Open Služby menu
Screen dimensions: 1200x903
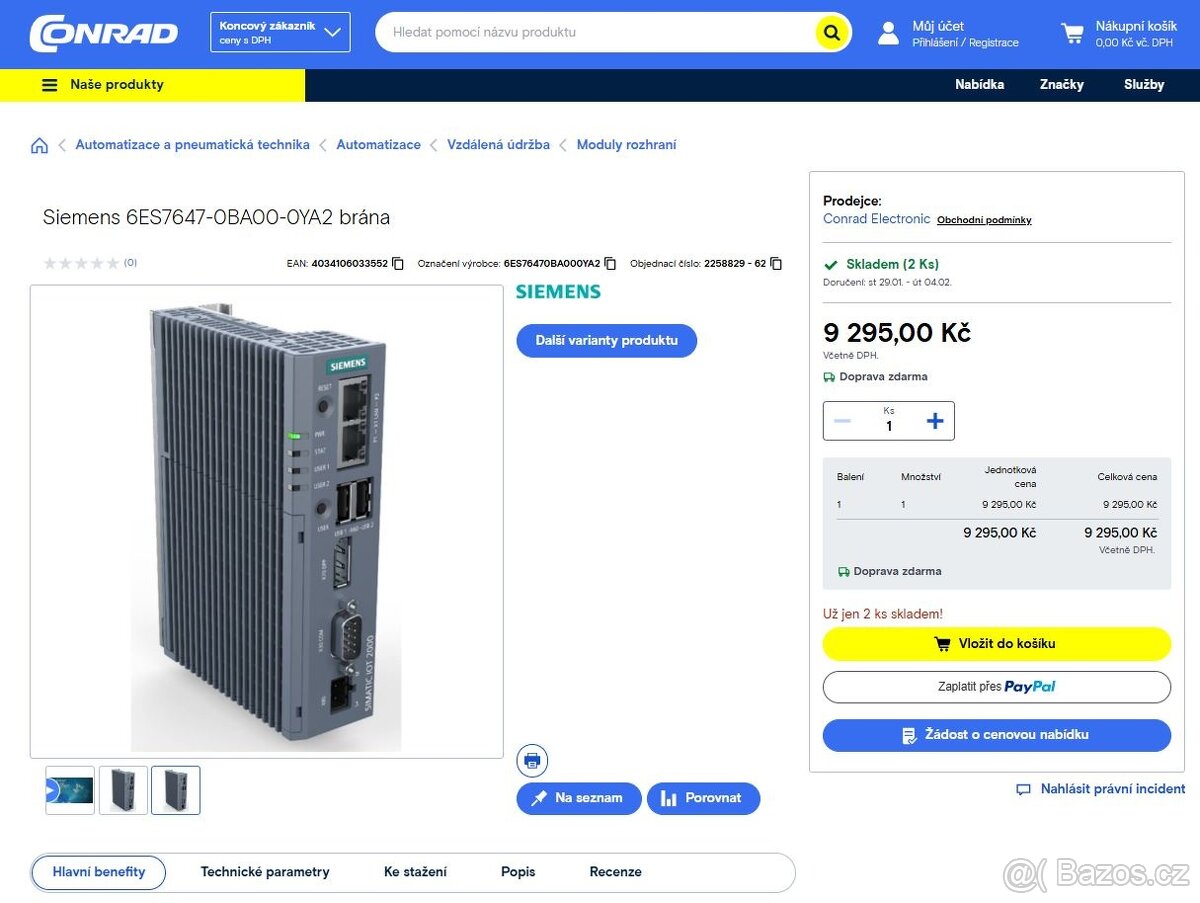1144,85
